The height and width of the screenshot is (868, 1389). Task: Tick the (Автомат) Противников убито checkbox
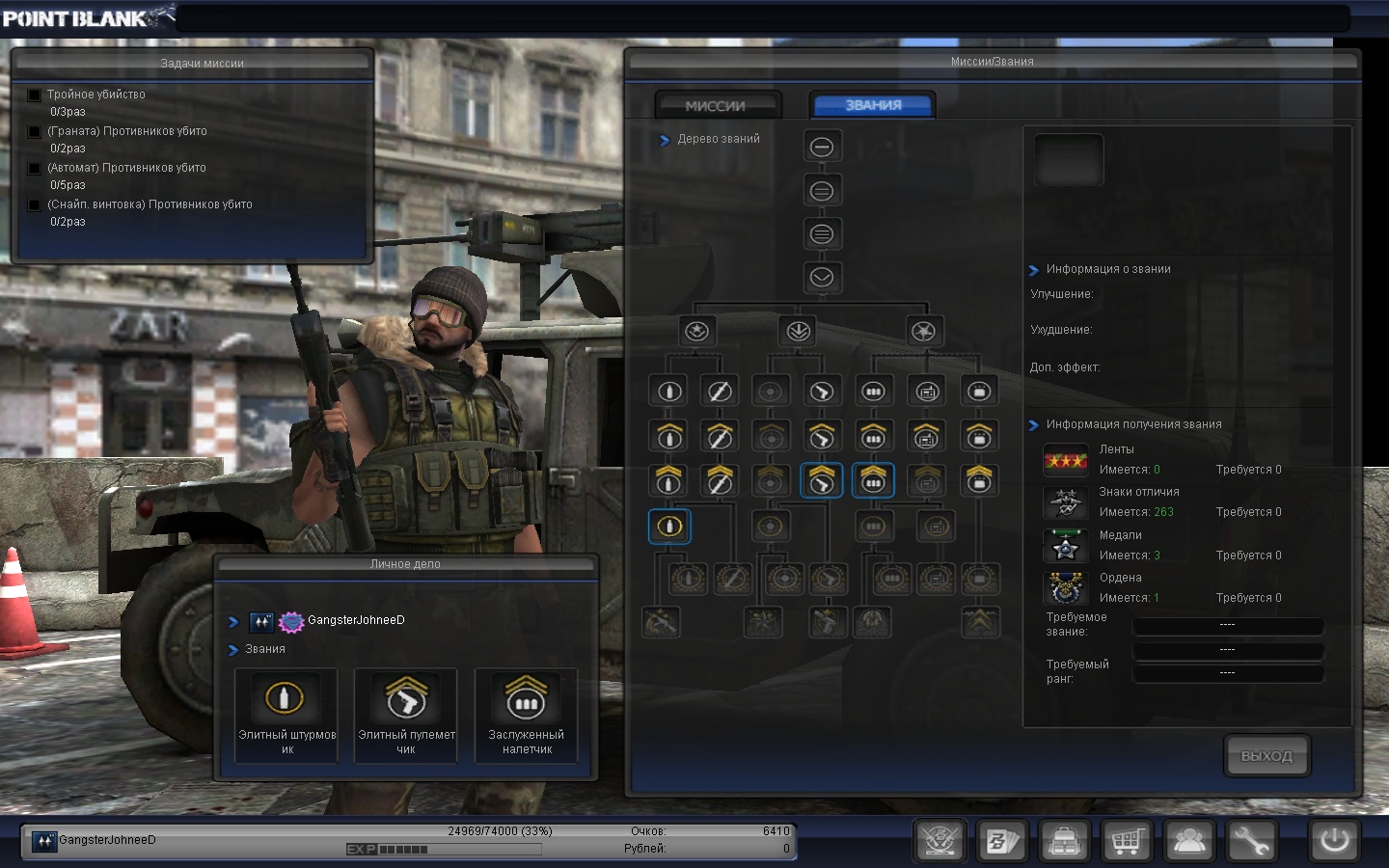point(35,168)
